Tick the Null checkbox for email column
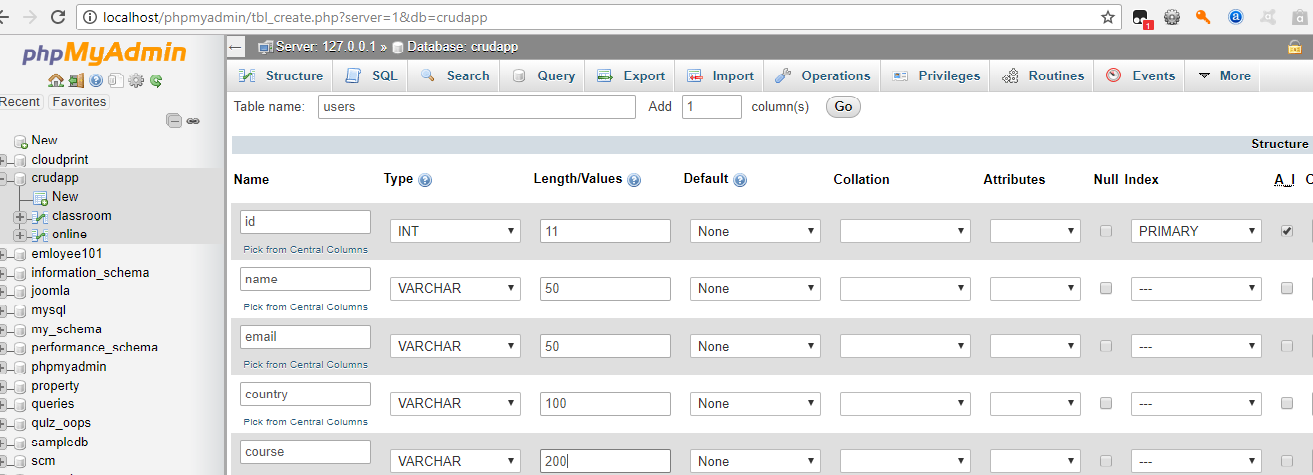The width and height of the screenshot is (1313, 475). pos(1106,346)
